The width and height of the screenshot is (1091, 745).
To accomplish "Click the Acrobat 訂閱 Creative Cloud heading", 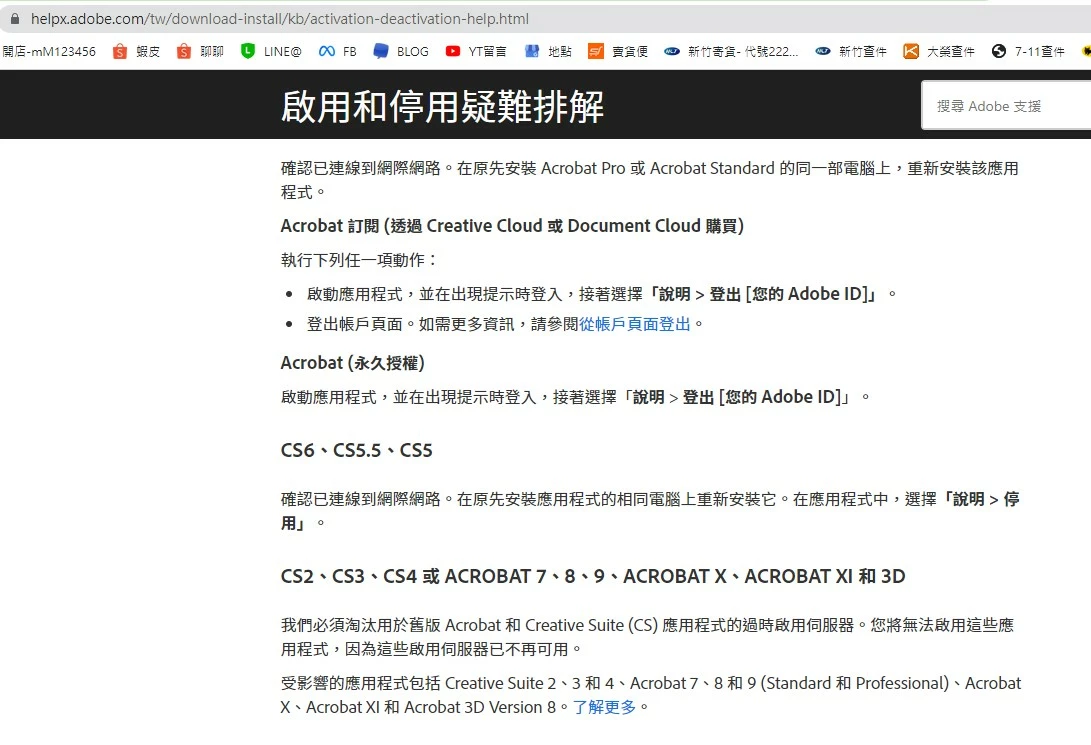I will 512,226.
